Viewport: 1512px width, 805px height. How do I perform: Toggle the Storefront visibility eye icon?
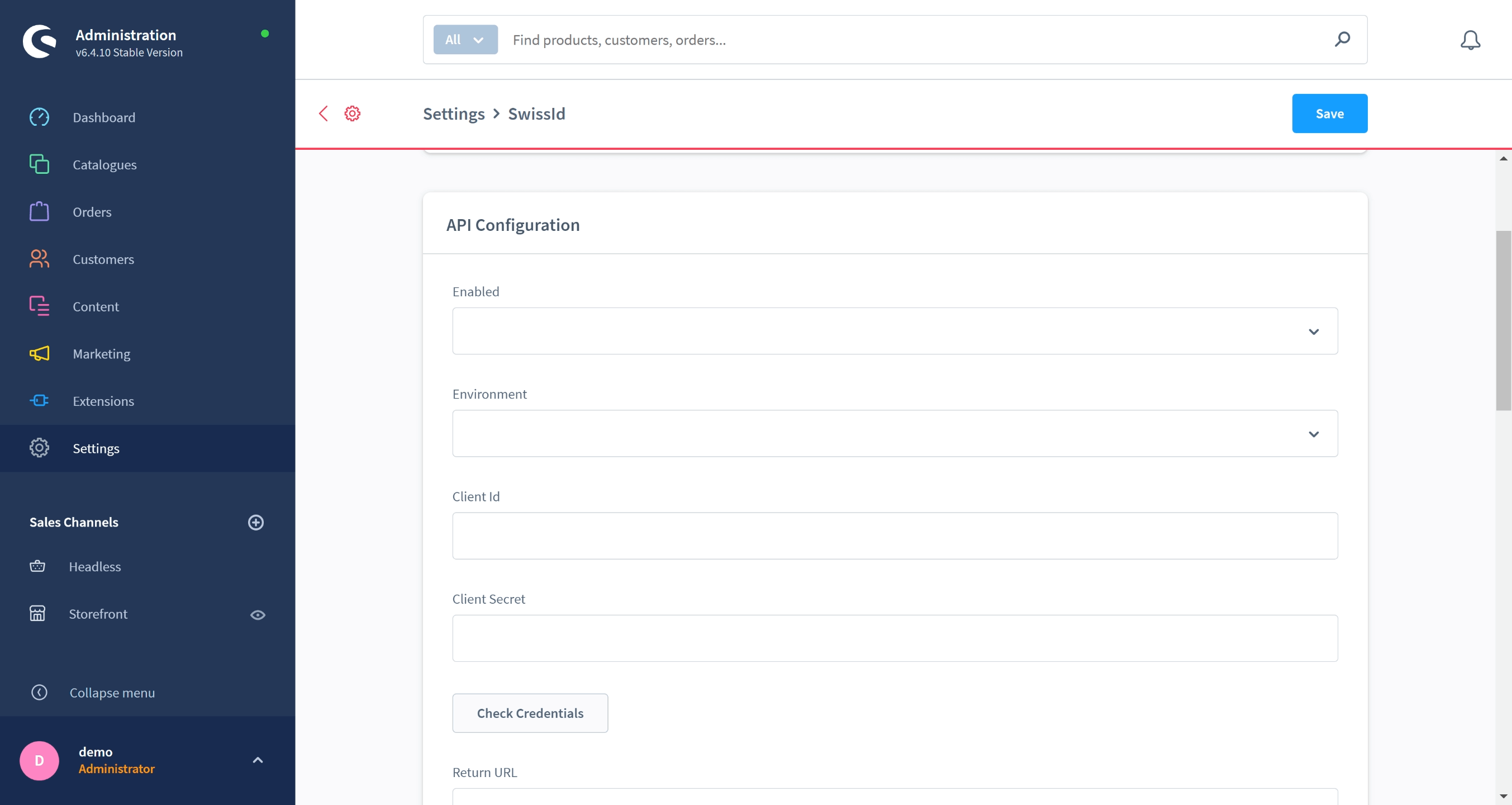258,614
